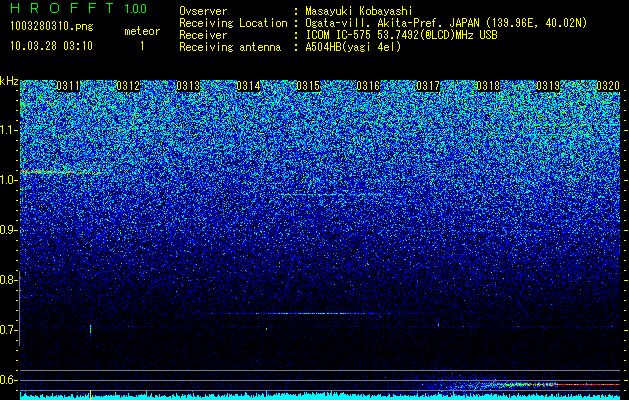Click the date stamp 10.03.28 03:10
This screenshot has width=629, height=400.
pyautogui.click(x=51, y=46)
